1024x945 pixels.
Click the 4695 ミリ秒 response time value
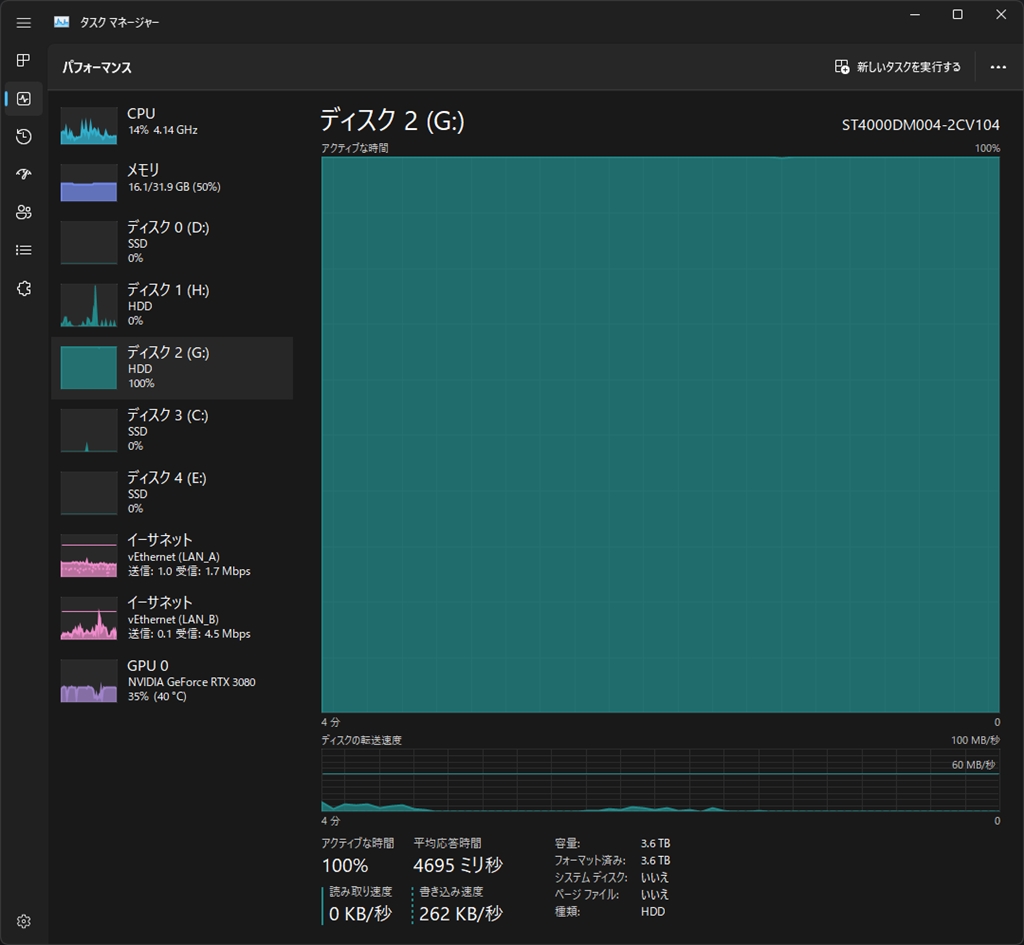pos(458,865)
